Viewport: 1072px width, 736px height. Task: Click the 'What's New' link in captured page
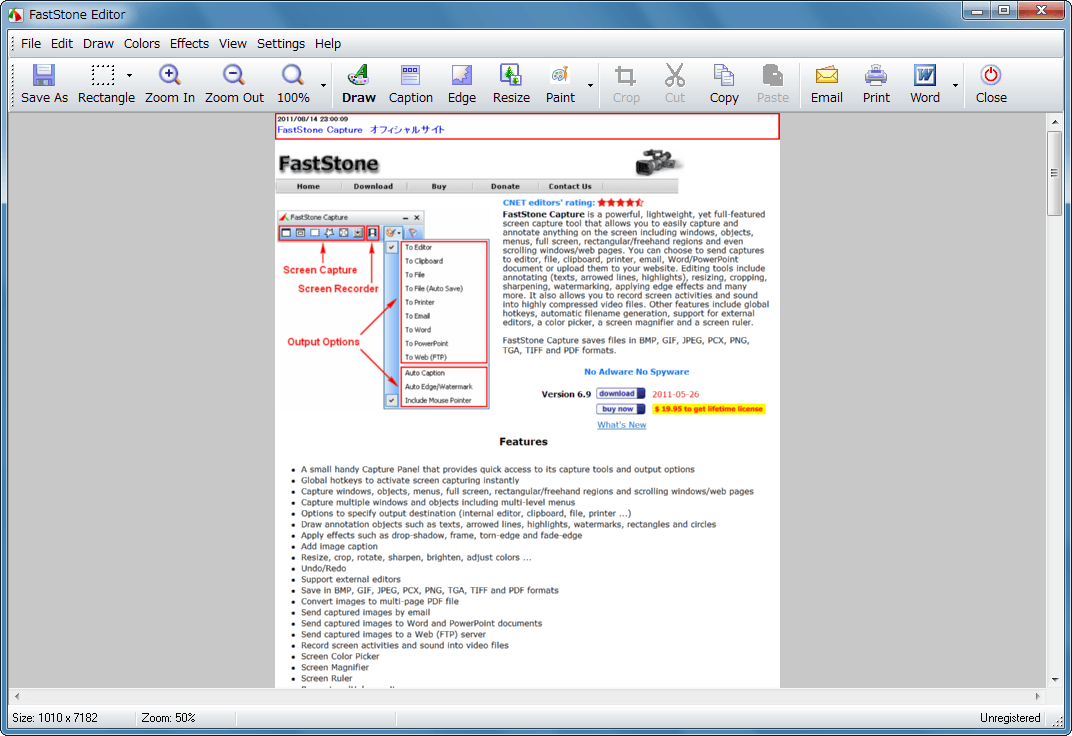pos(621,425)
